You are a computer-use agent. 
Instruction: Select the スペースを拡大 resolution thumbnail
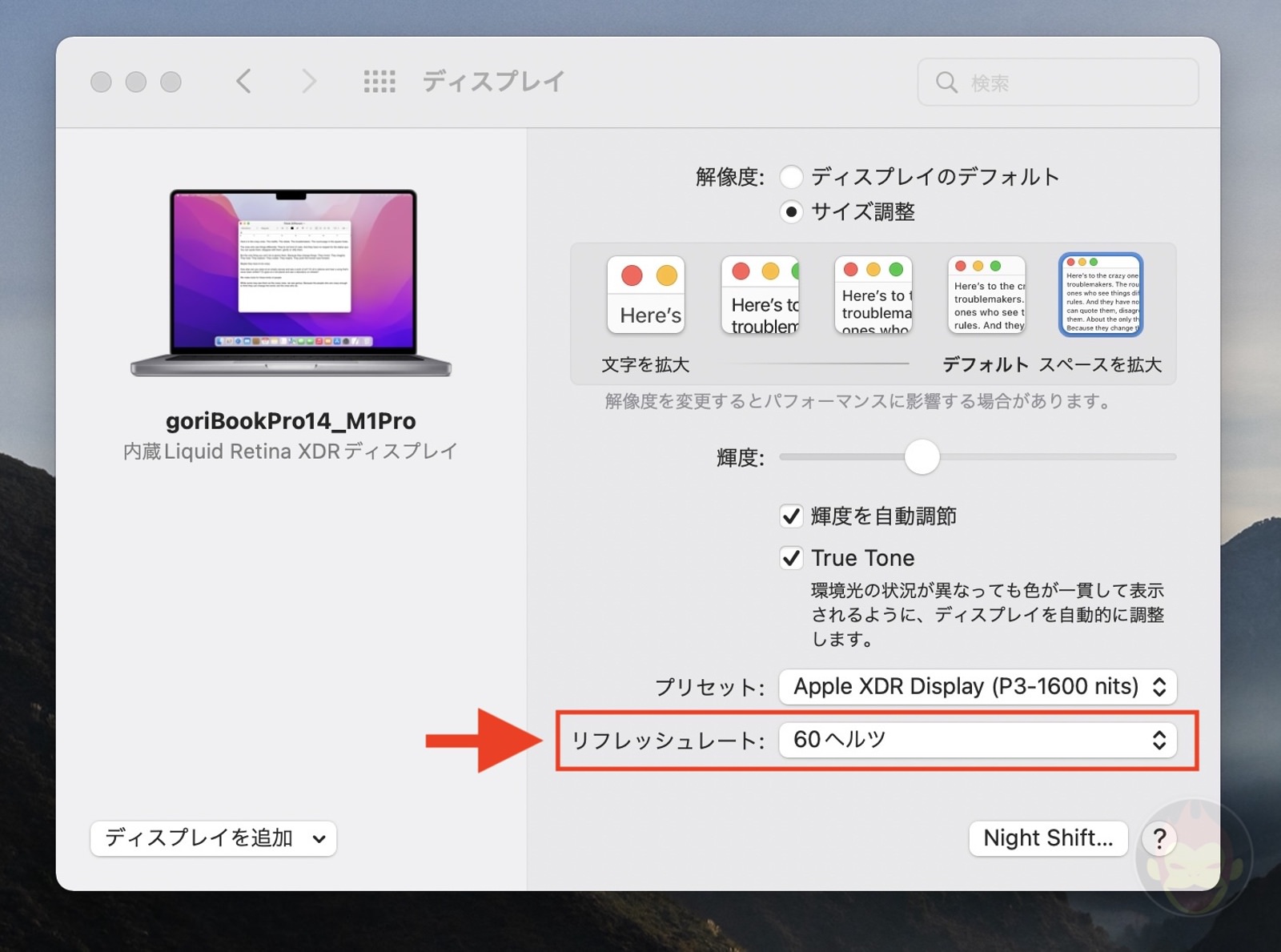click(x=1101, y=294)
